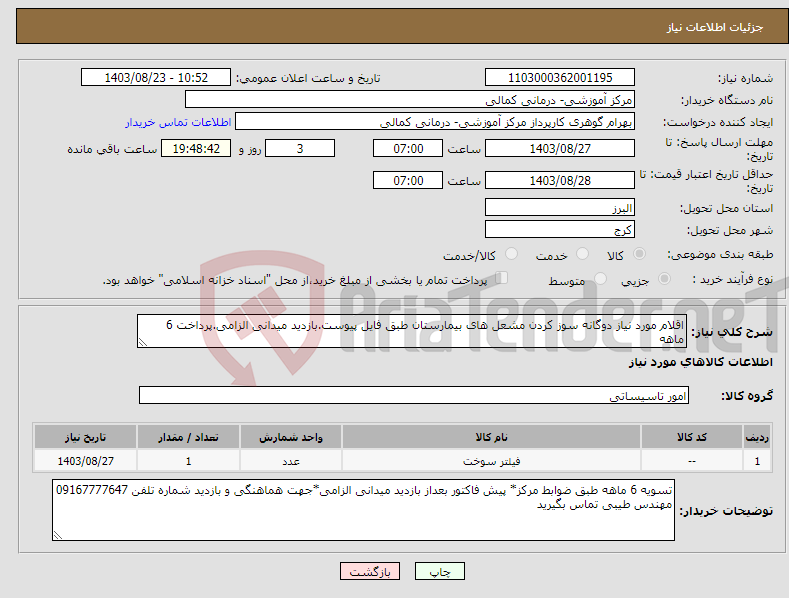Click the کد کالا column header
789x598 pixels.
coord(692,437)
